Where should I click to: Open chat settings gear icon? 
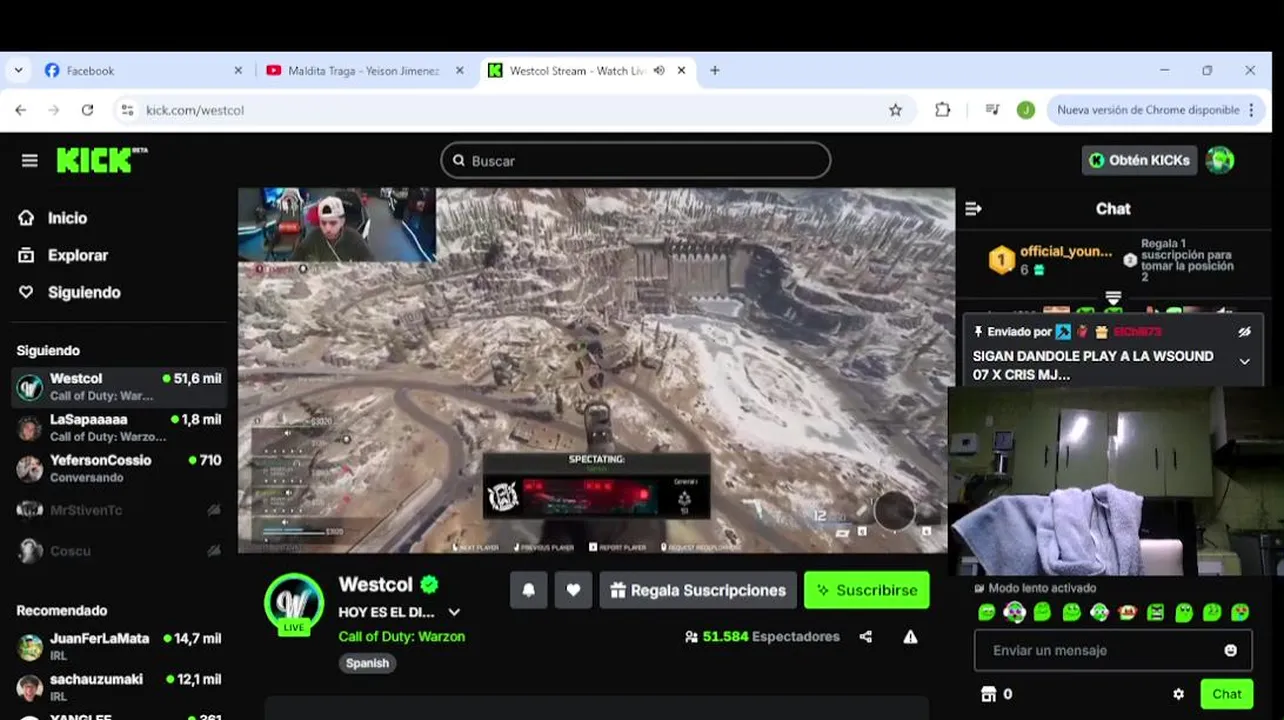coord(1178,694)
